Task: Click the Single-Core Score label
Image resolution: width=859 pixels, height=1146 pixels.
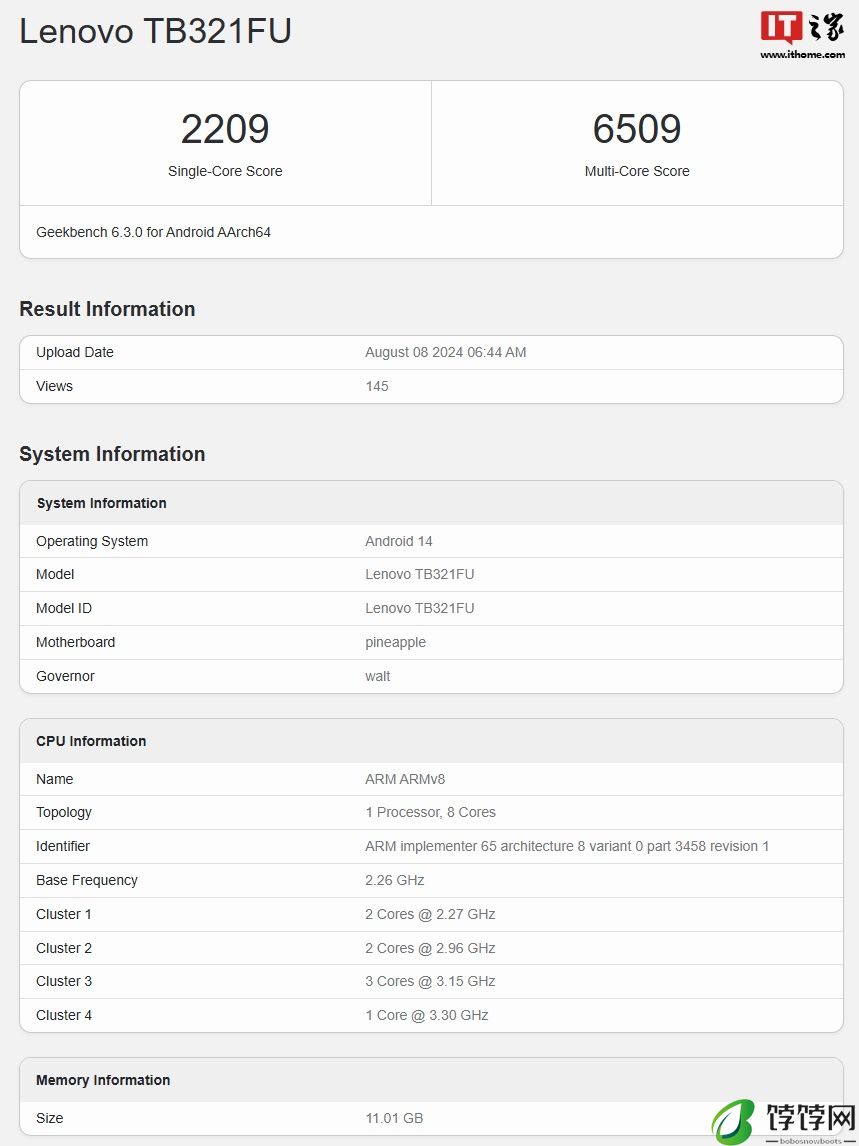Action: [225, 171]
